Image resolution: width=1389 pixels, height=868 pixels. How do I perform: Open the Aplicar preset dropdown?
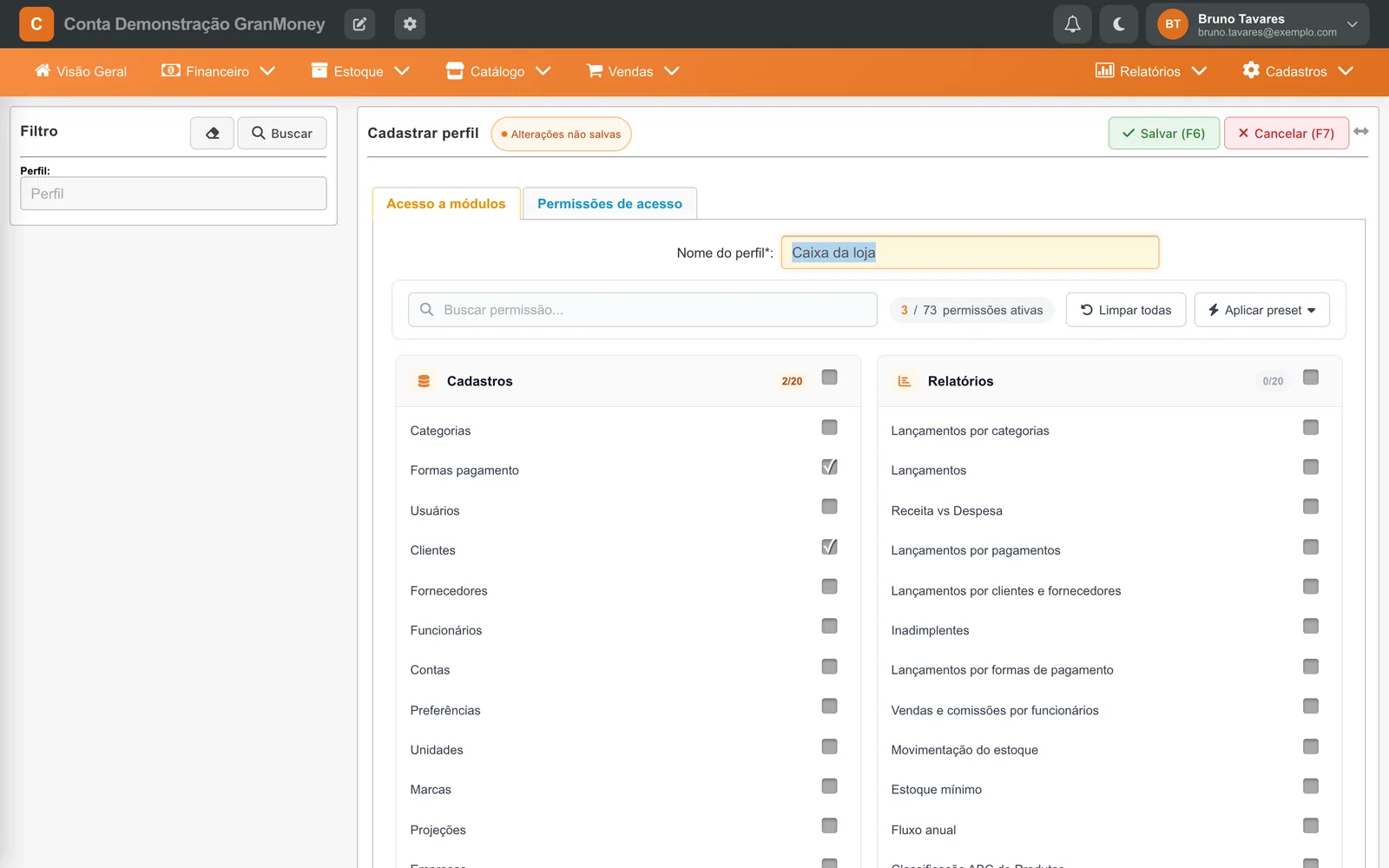pos(1261,310)
